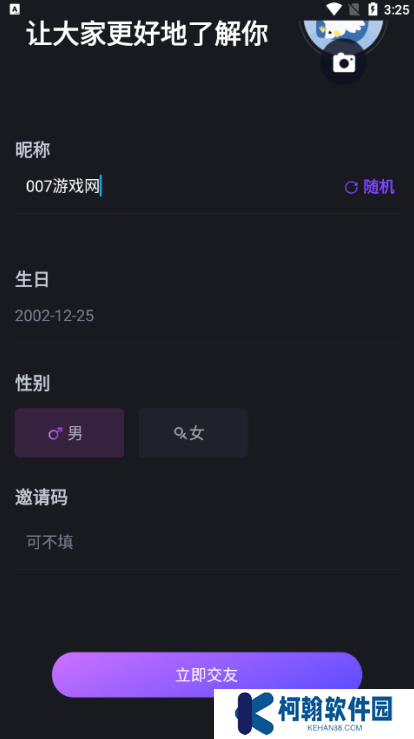
Task: Generate a random nickname via 随机
Action: pyautogui.click(x=370, y=187)
